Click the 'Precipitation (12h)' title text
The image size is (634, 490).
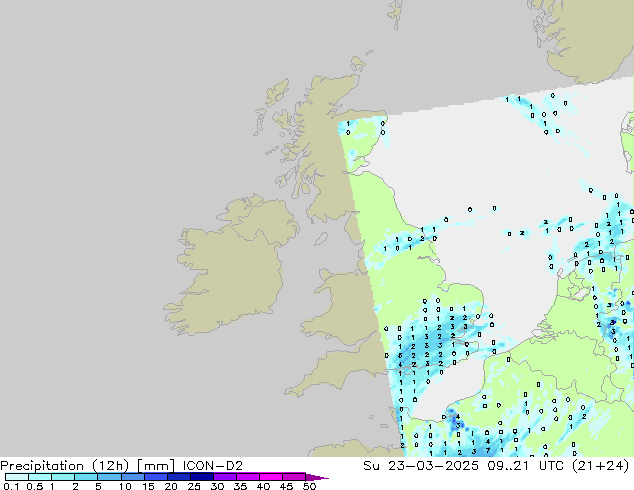coord(65,466)
